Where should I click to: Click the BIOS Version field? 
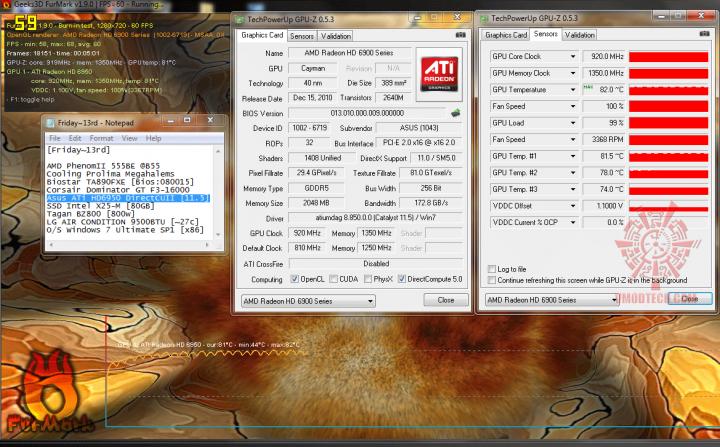tap(367, 113)
